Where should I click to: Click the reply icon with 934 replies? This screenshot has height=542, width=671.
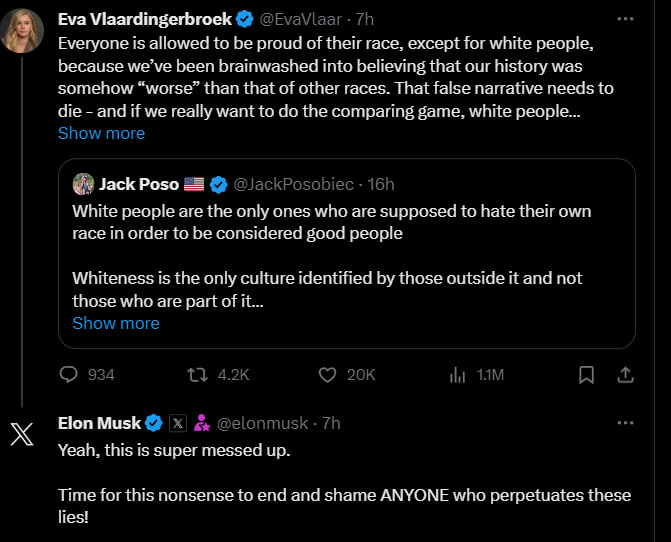pyautogui.click(x=69, y=375)
